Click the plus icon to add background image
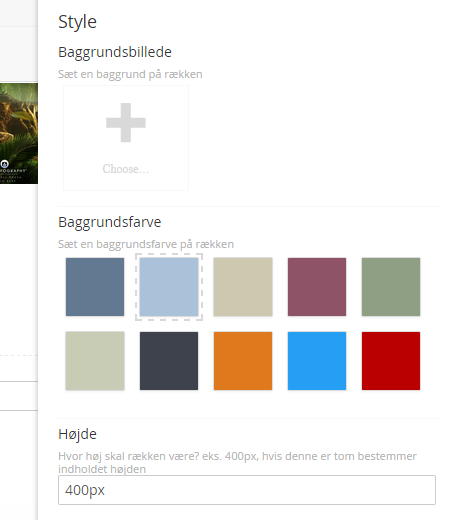This screenshot has height=520, width=449. click(x=126, y=122)
